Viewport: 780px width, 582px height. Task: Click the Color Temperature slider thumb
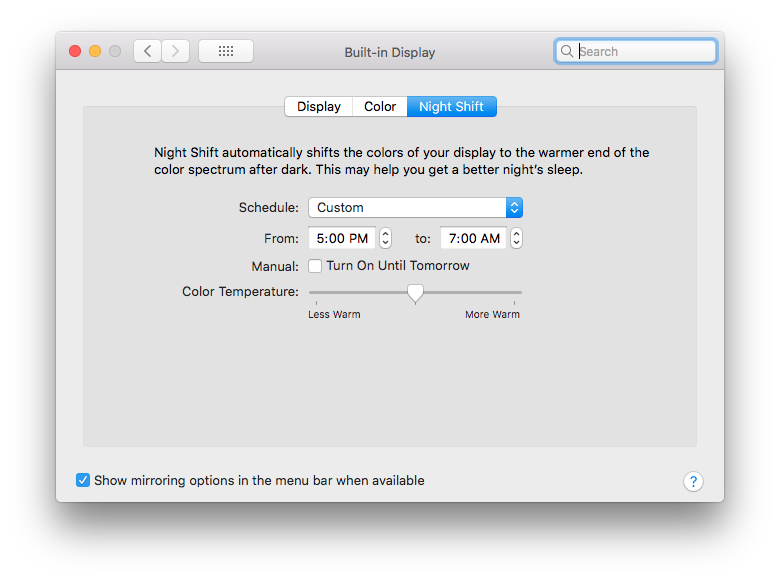point(415,293)
